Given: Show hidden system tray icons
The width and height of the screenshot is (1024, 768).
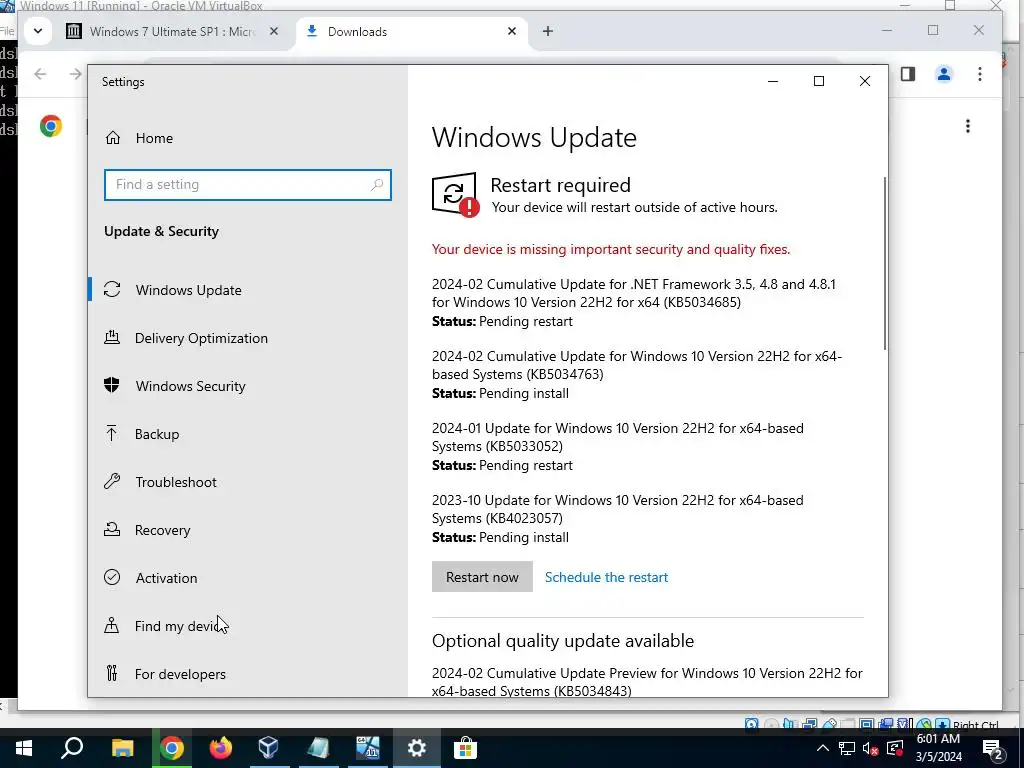Looking at the screenshot, I should [823, 748].
